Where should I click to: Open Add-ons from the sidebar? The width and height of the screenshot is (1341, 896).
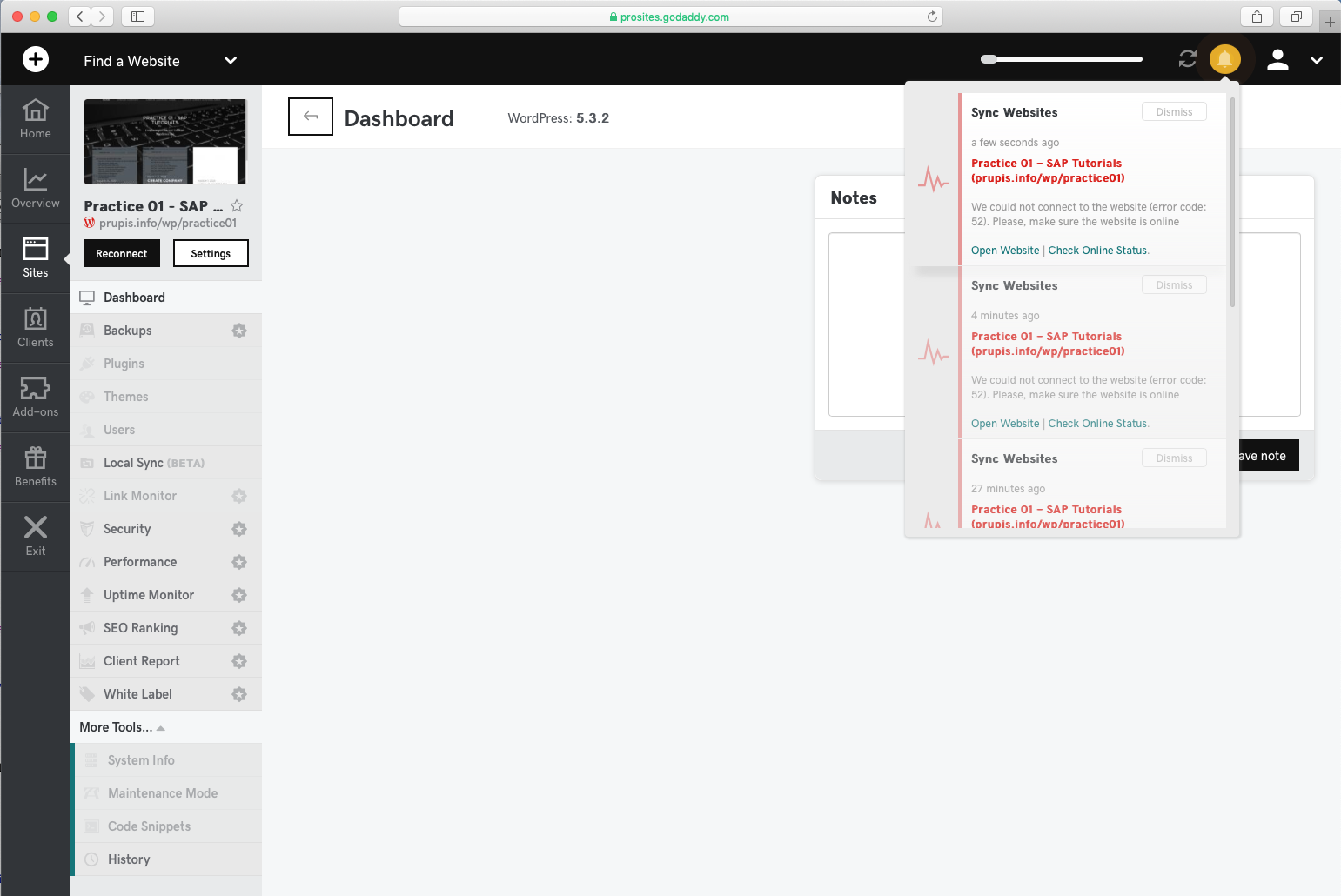(x=35, y=398)
